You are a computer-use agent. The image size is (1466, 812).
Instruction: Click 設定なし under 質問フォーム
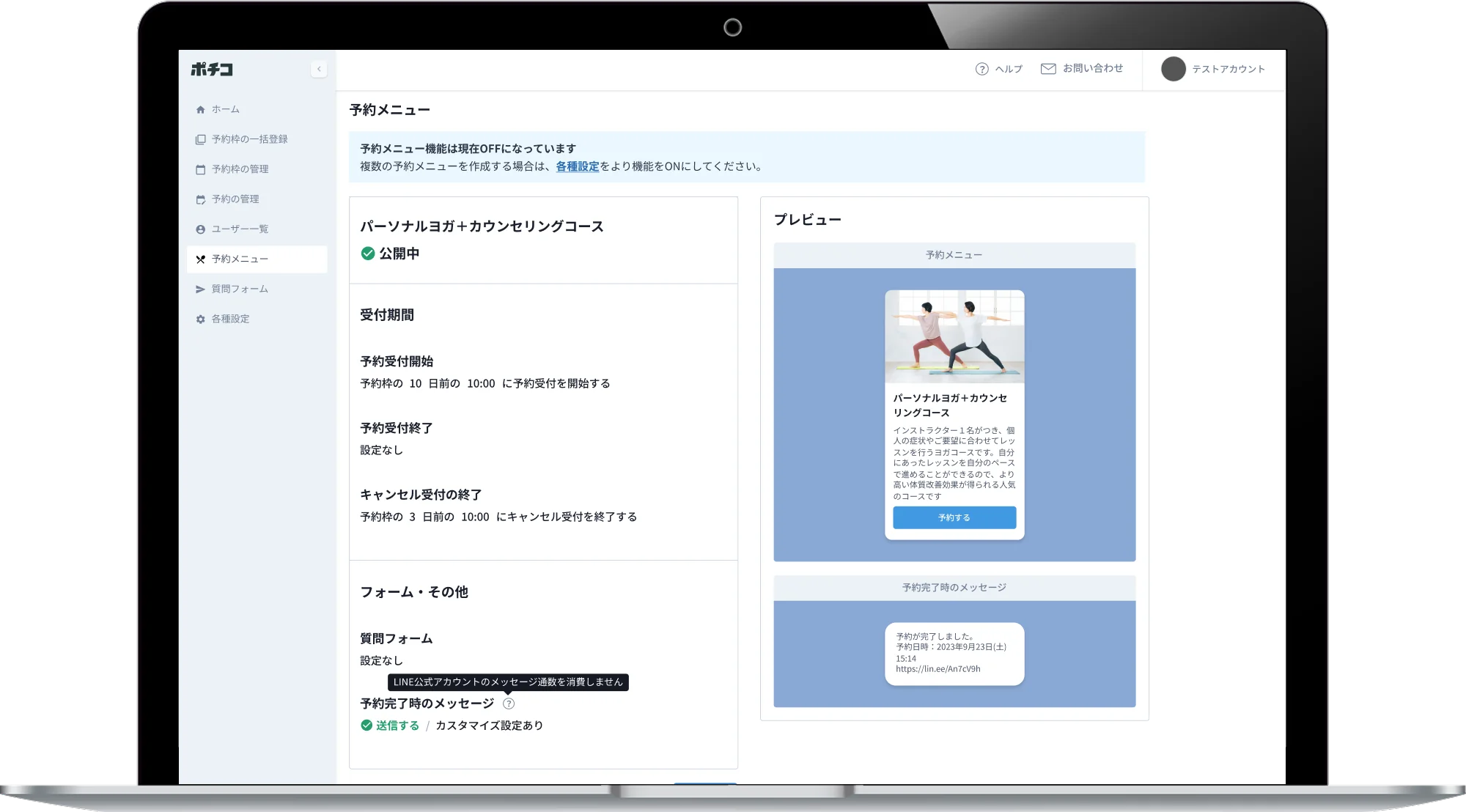tap(381, 661)
